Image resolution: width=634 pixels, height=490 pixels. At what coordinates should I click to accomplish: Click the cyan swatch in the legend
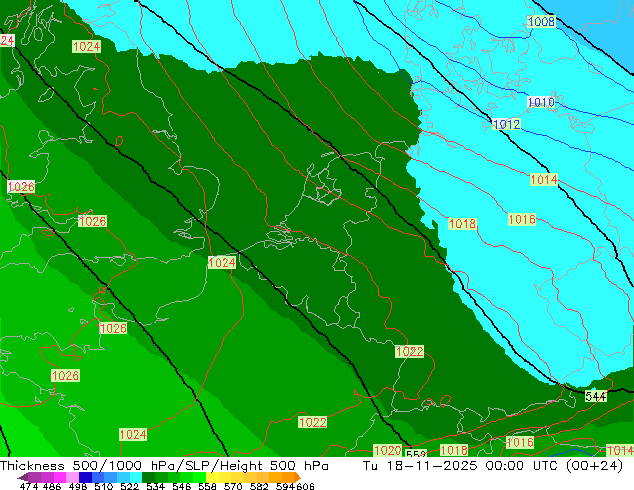pyautogui.click(x=135, y=477)
